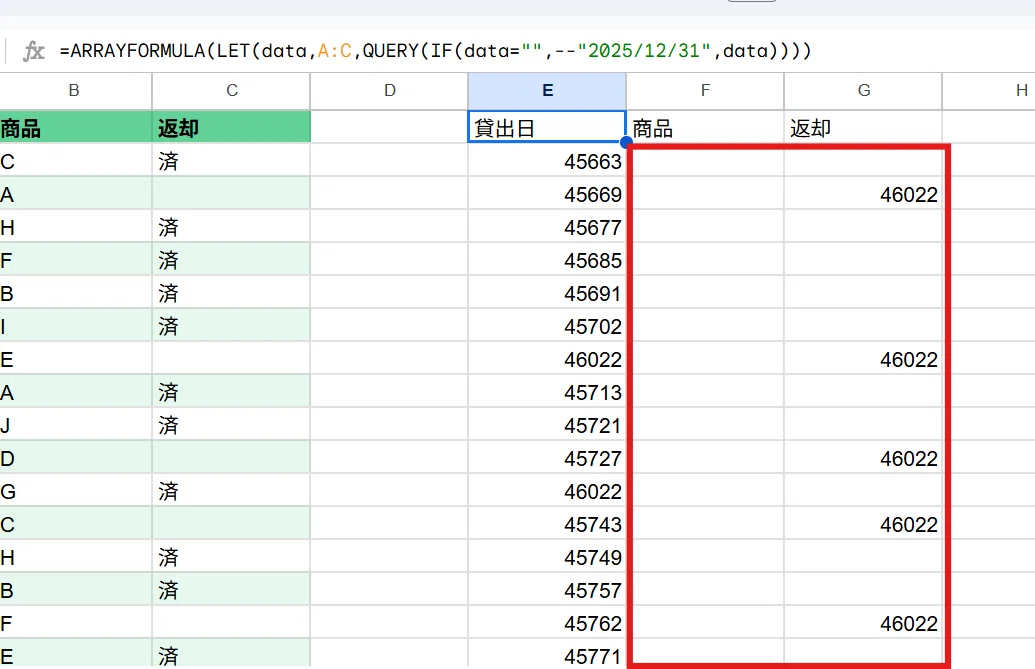Select product I cell in column B
1035x669 pixels.
coord(76,326)
